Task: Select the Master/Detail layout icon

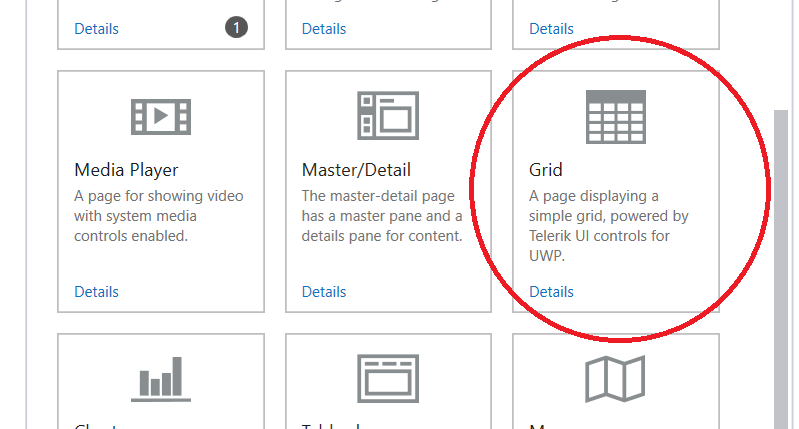Action: (388, 116)
